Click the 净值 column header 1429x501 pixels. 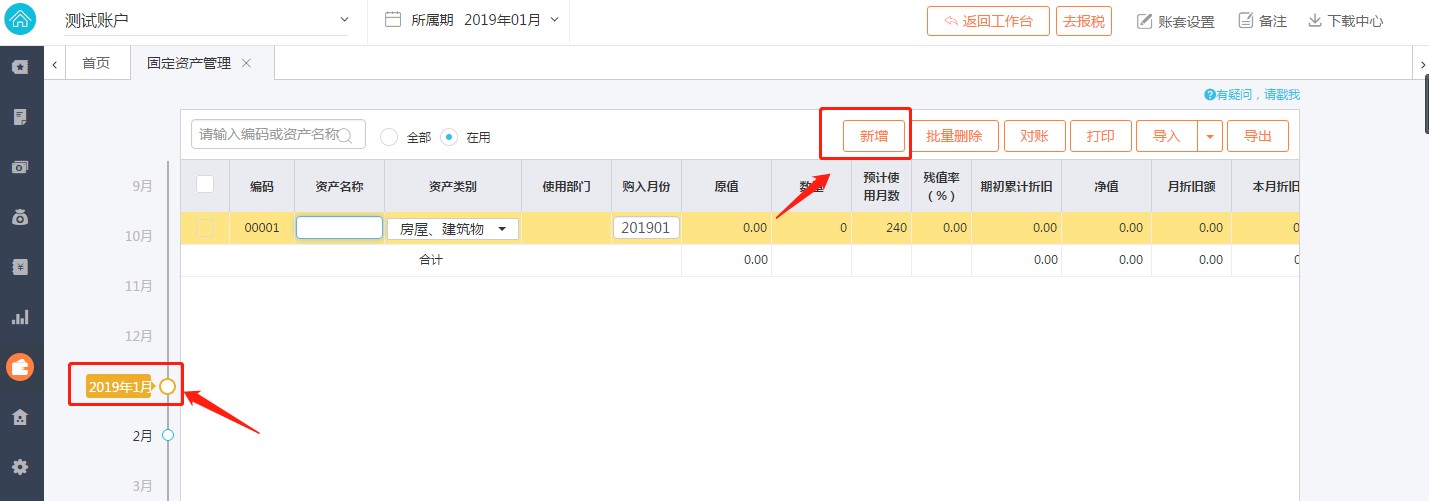tap(1106, 186)
